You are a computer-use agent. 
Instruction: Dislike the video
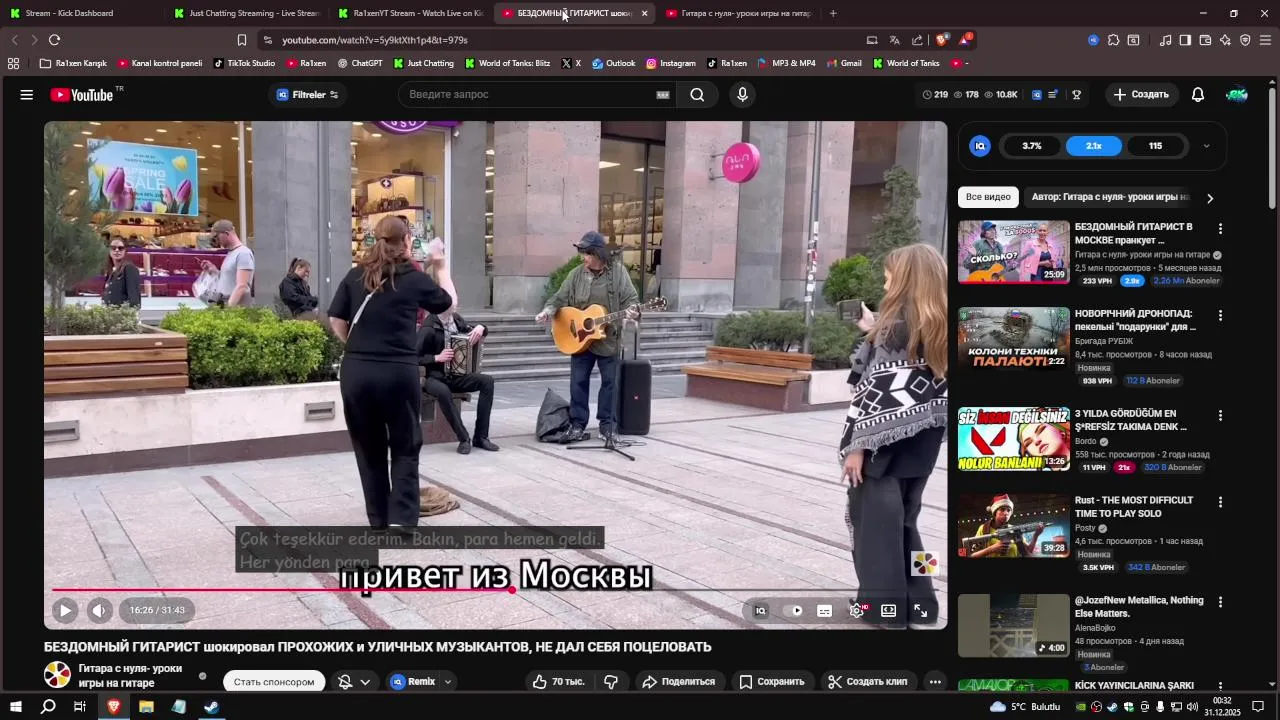pos(610,682)
